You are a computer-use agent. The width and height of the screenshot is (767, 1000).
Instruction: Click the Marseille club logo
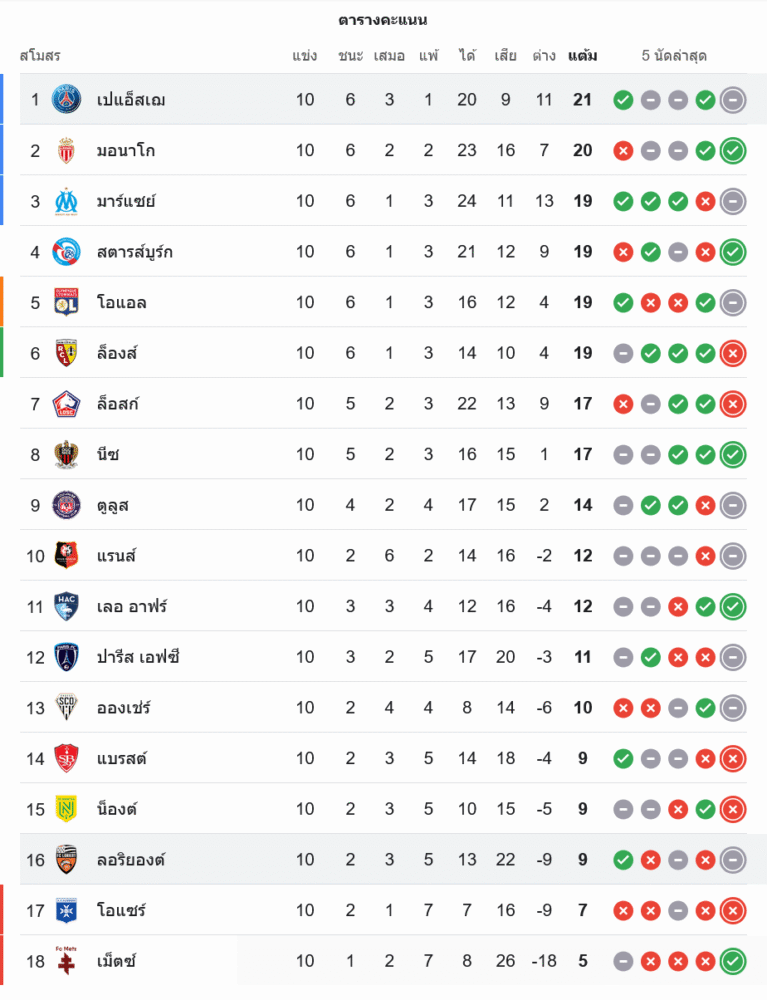pyautogui.click(x=67, y=201)
